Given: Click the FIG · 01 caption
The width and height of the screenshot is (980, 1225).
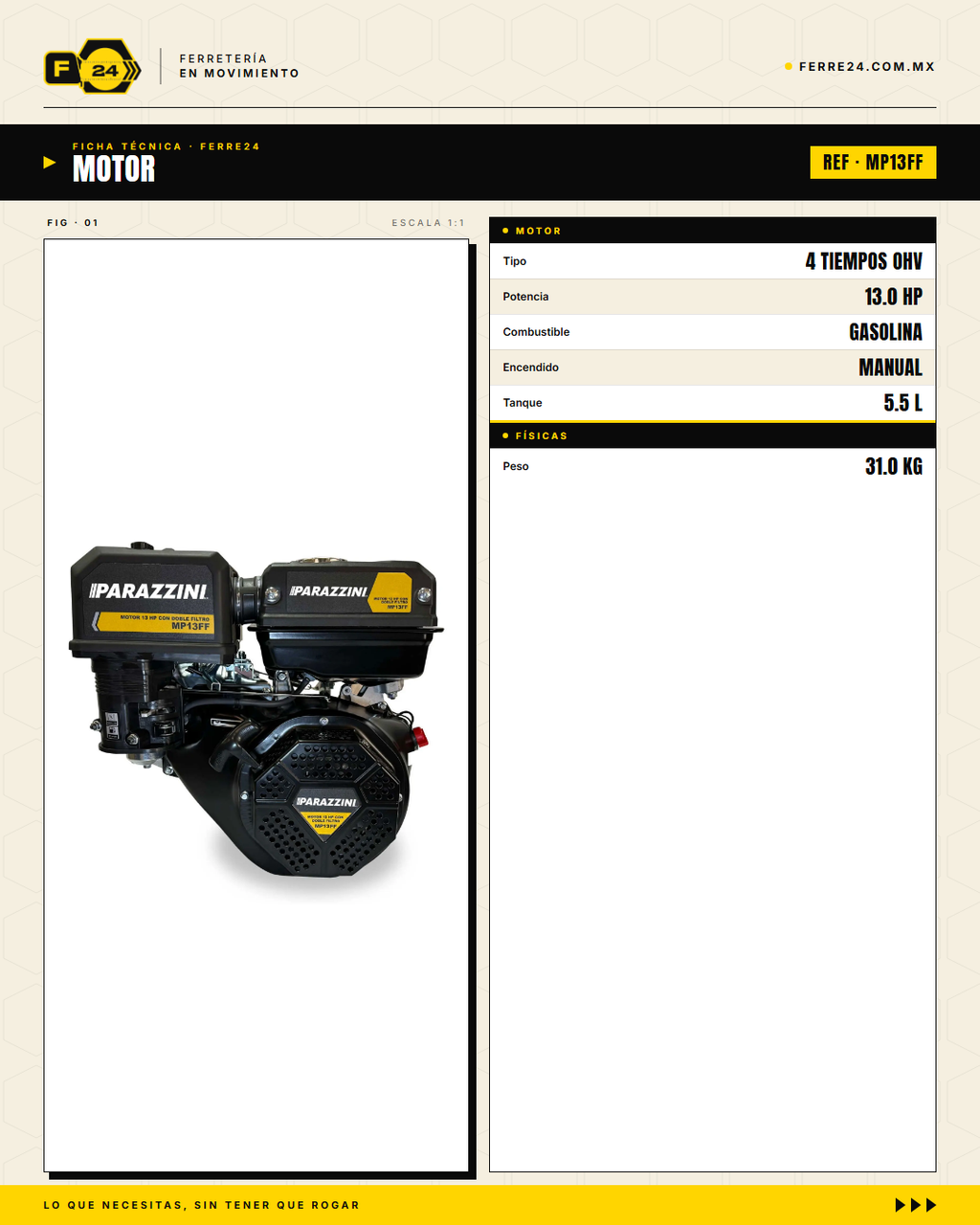Looking at the screenshot, I should (73, 223).
